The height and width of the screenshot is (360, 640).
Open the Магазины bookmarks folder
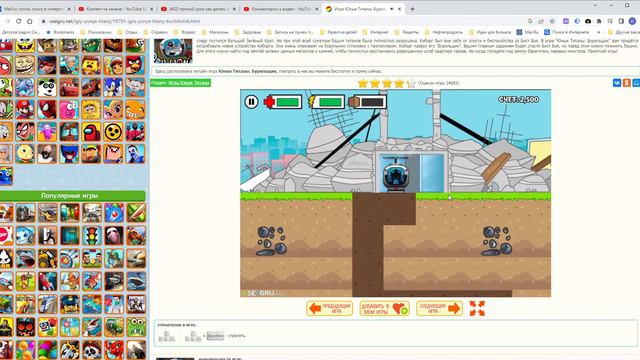pos(215,32)
